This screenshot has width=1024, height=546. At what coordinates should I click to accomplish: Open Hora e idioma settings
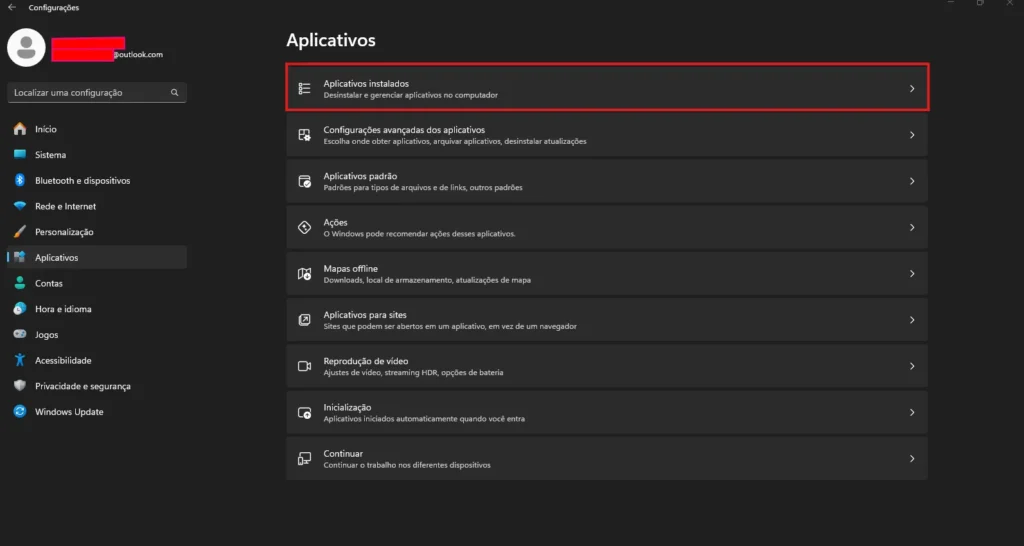(x=97, y=309)
